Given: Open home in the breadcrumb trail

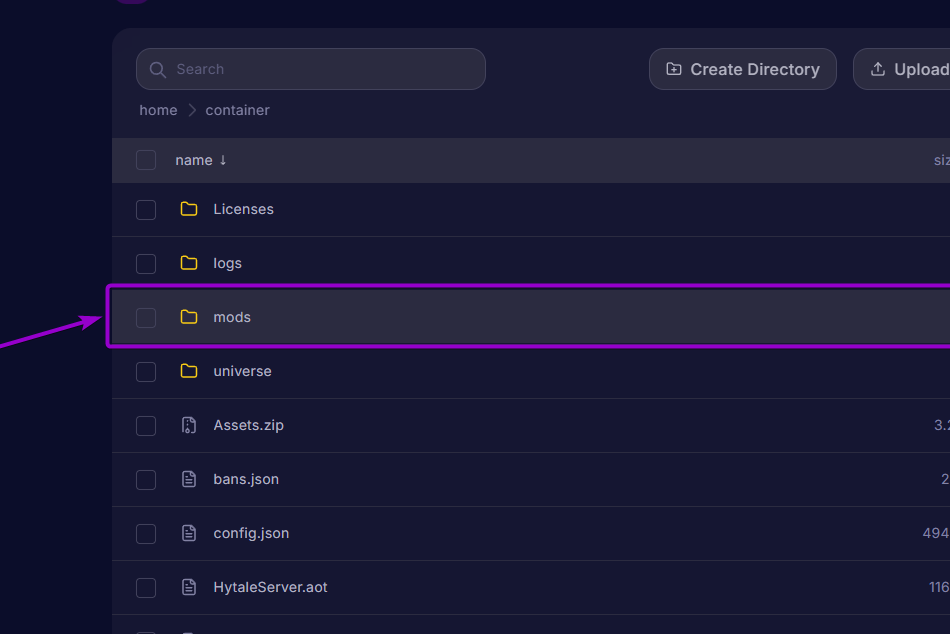Looking at the screenshot, I should [158, 110].
